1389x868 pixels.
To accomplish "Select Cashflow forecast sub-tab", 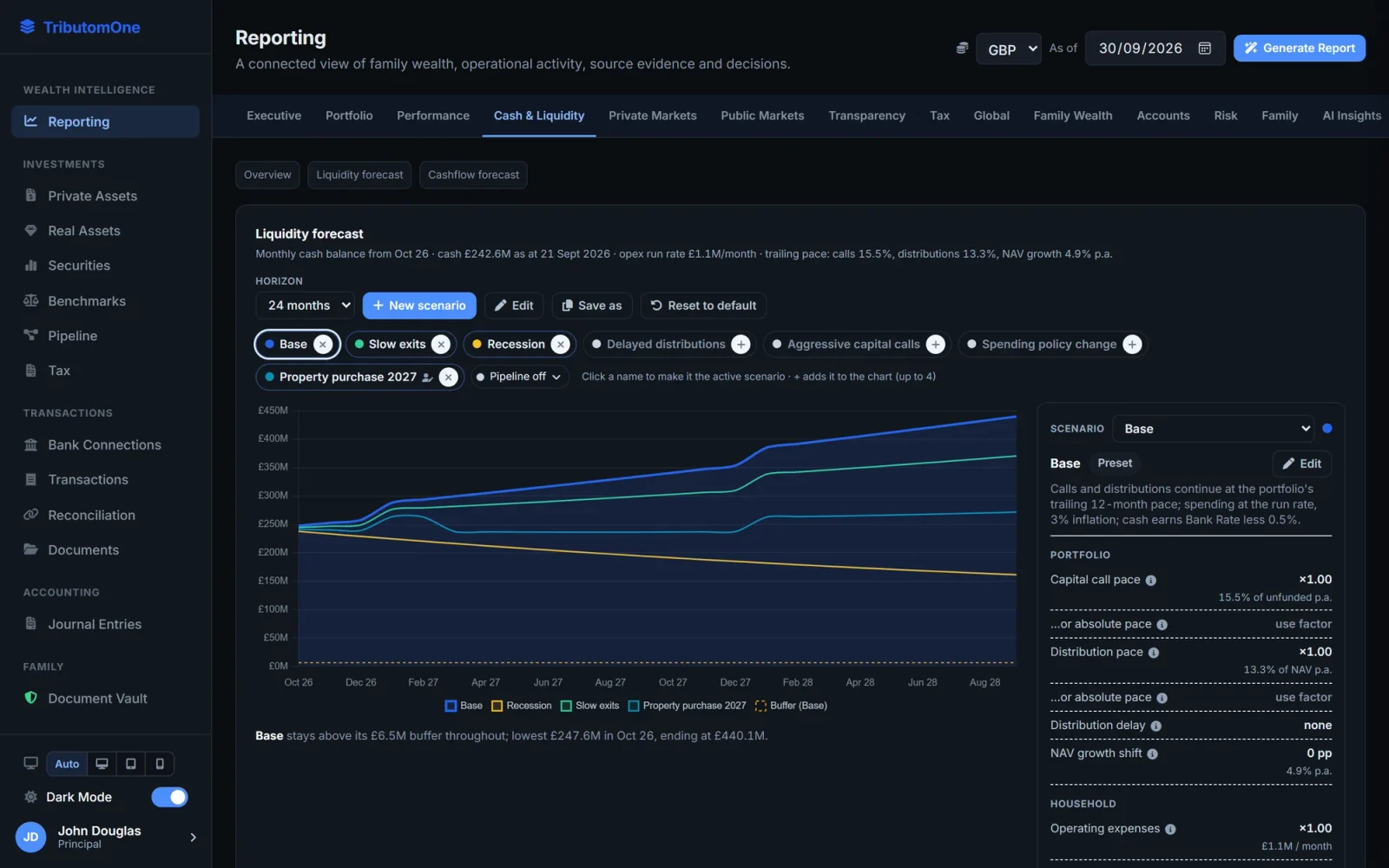I will point(473,175).
